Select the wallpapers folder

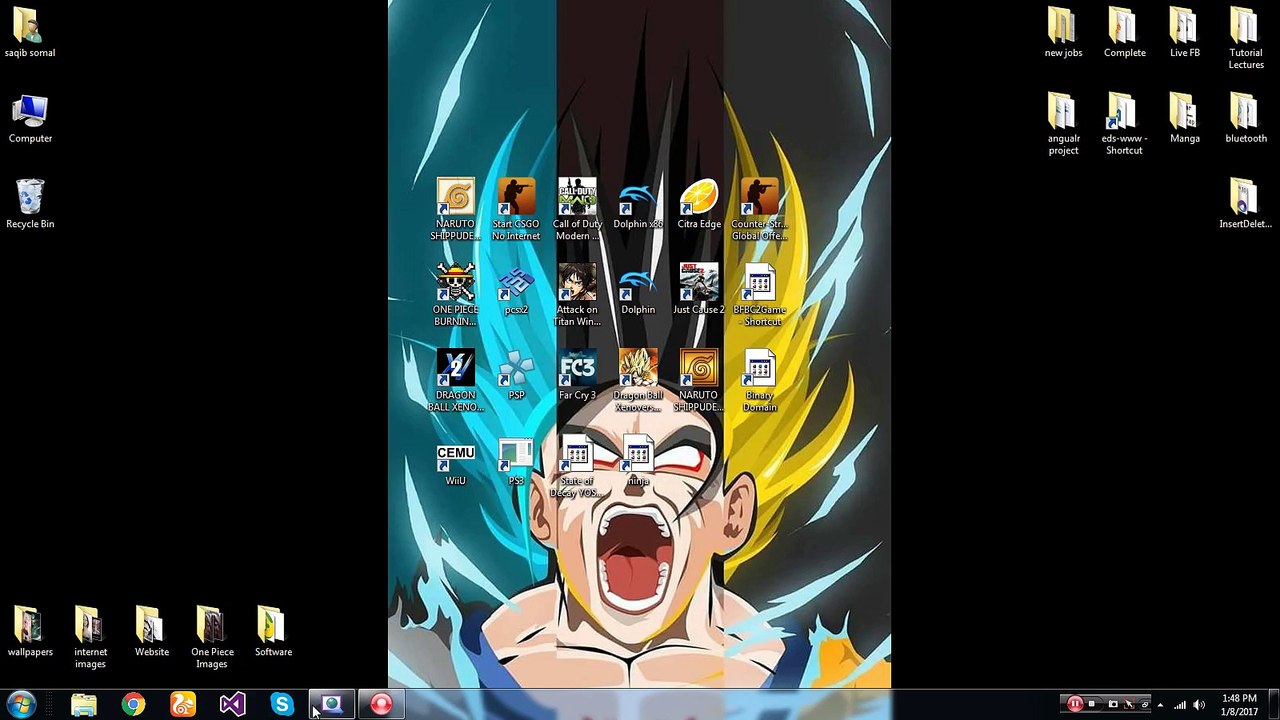tap(30, 632)
